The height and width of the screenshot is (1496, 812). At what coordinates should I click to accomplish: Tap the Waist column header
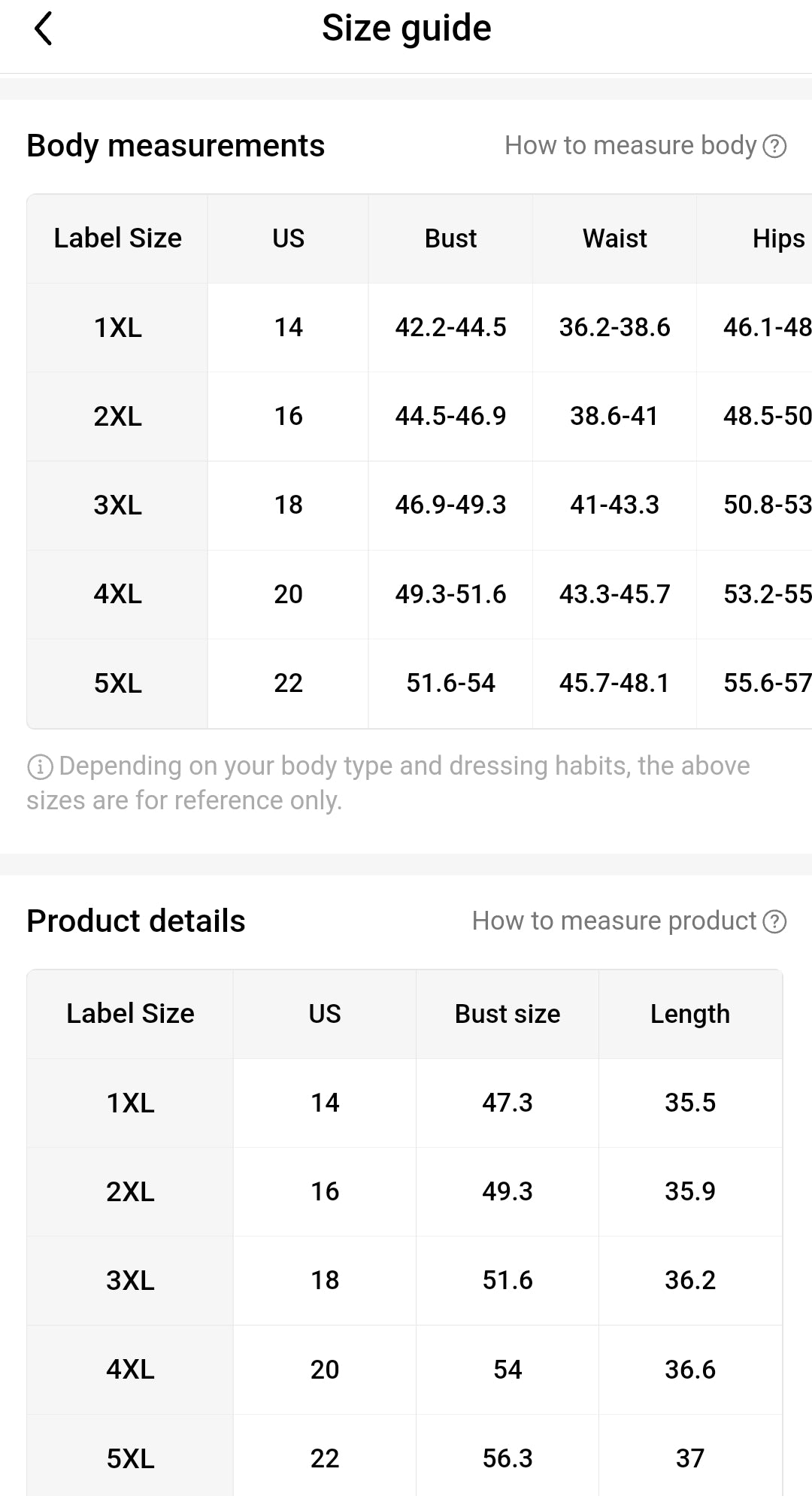614,238
